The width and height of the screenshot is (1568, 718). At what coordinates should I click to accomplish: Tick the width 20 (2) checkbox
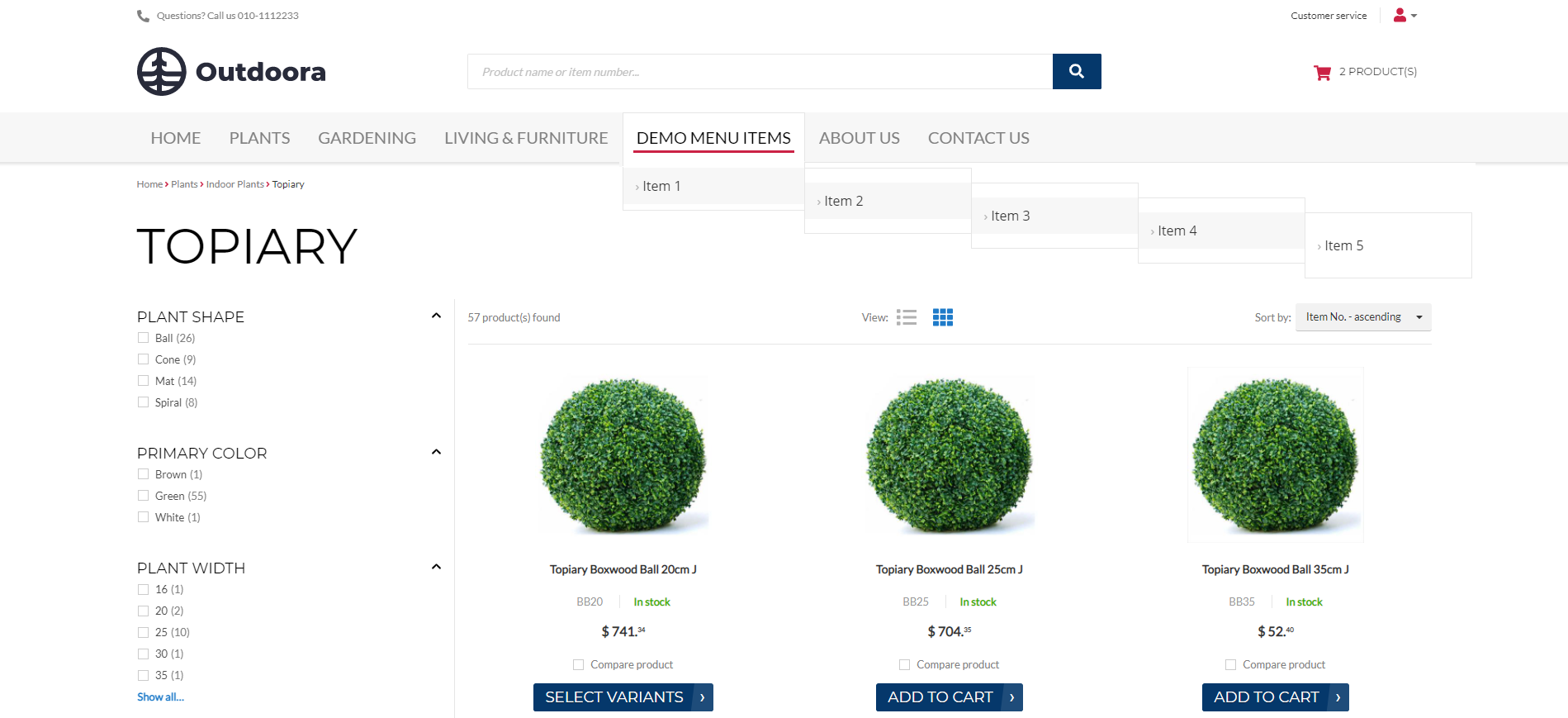pyautogui.click(x=143, y=611)
